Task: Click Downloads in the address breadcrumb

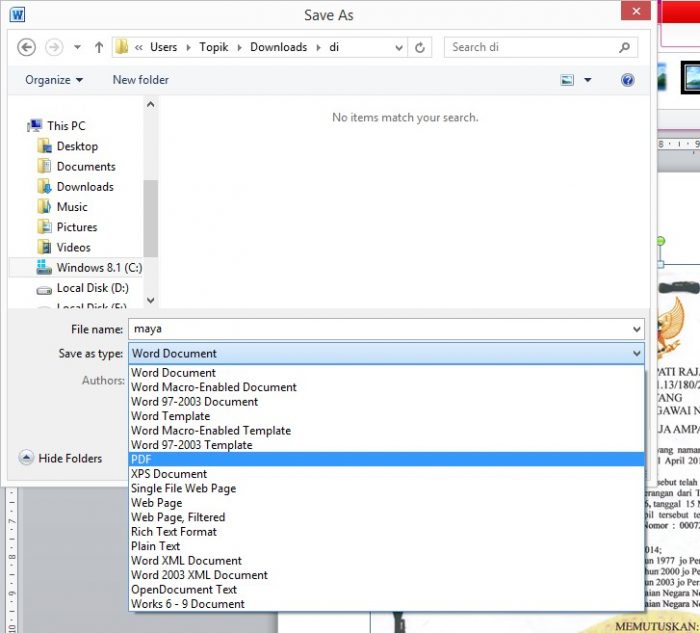Action: (x=279, y=47)
